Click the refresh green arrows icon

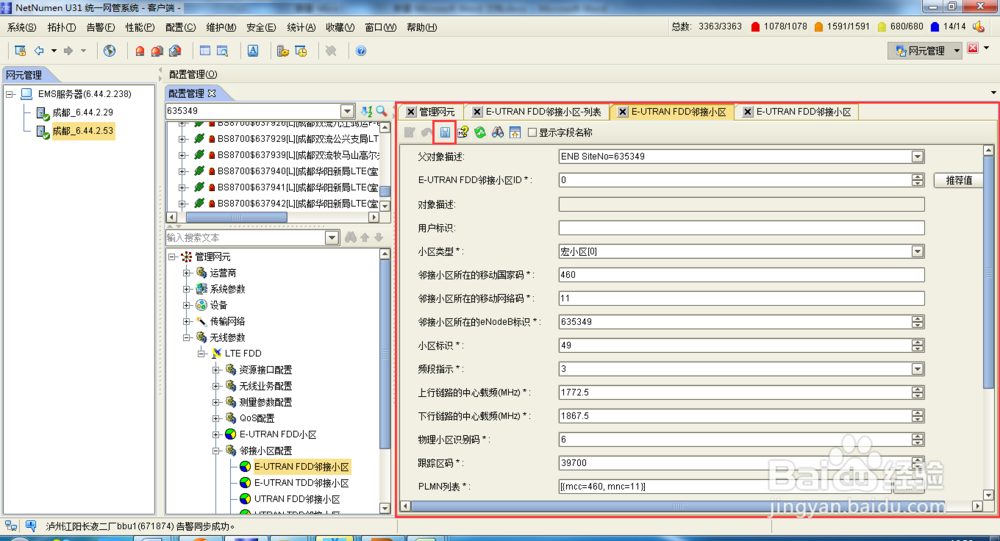click(x=480, y=133)
